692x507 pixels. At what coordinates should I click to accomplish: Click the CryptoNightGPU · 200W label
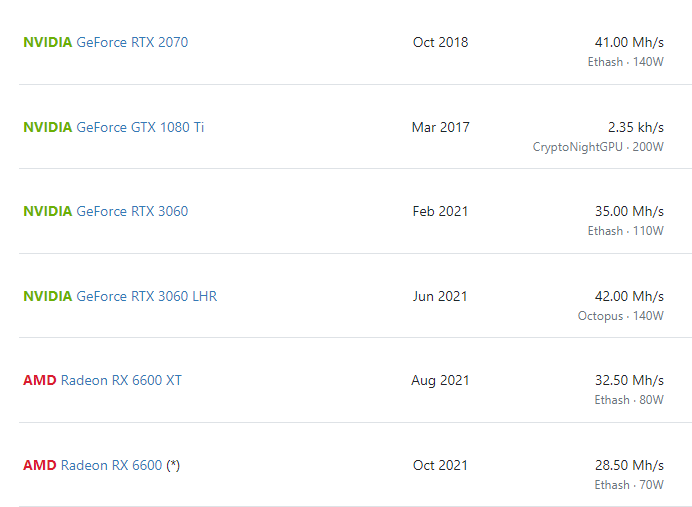click(598, 147)
